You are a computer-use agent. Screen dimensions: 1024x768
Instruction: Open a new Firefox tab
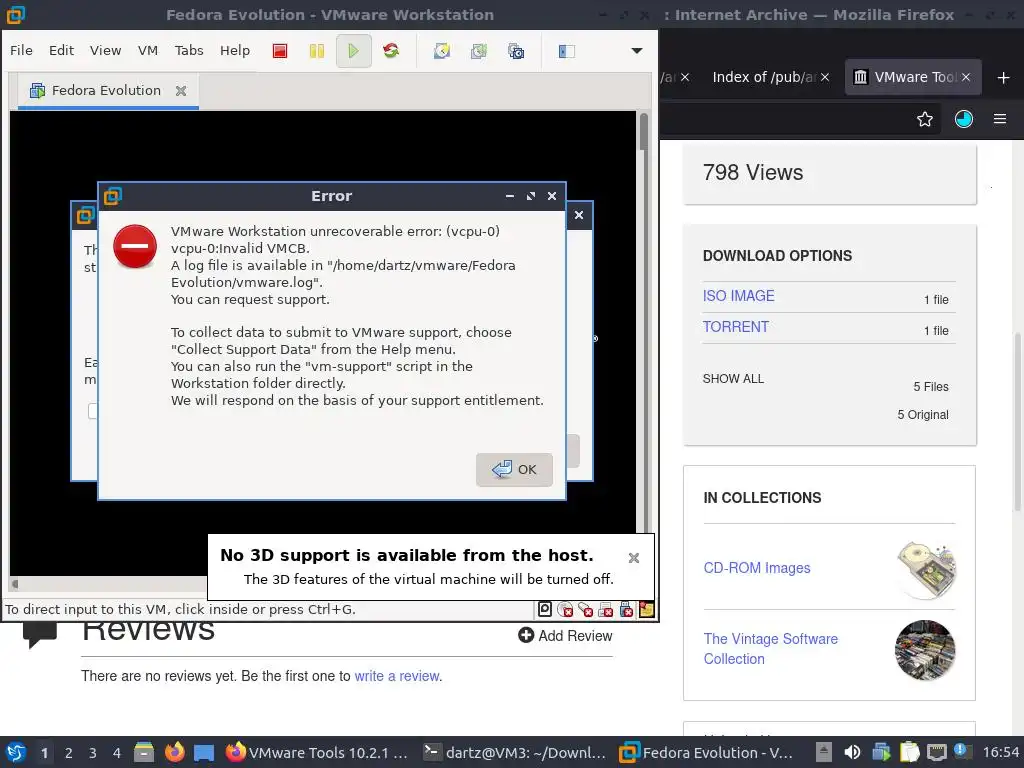(1003, 78)
